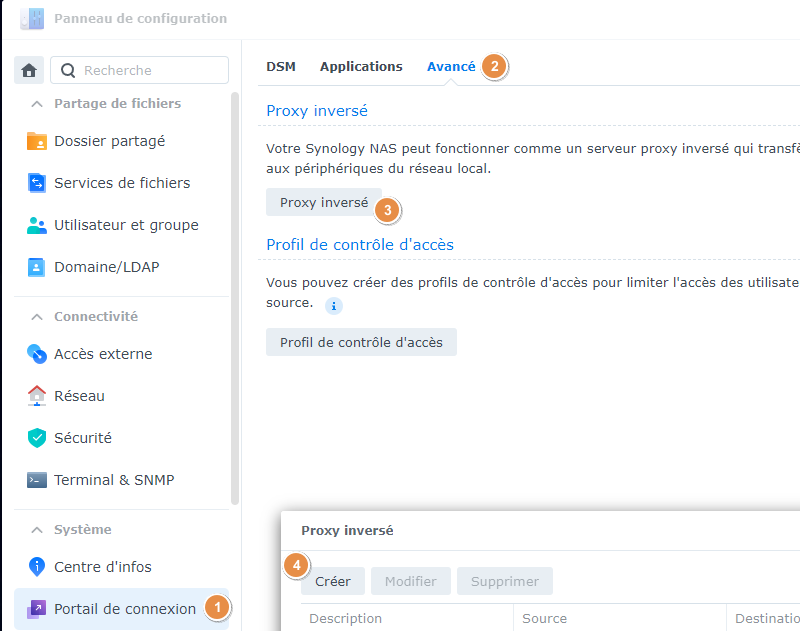Open Profil de contrôle d'accès settings
The image size is (800, 631).
pyautogui.click(x=361, y=341)
